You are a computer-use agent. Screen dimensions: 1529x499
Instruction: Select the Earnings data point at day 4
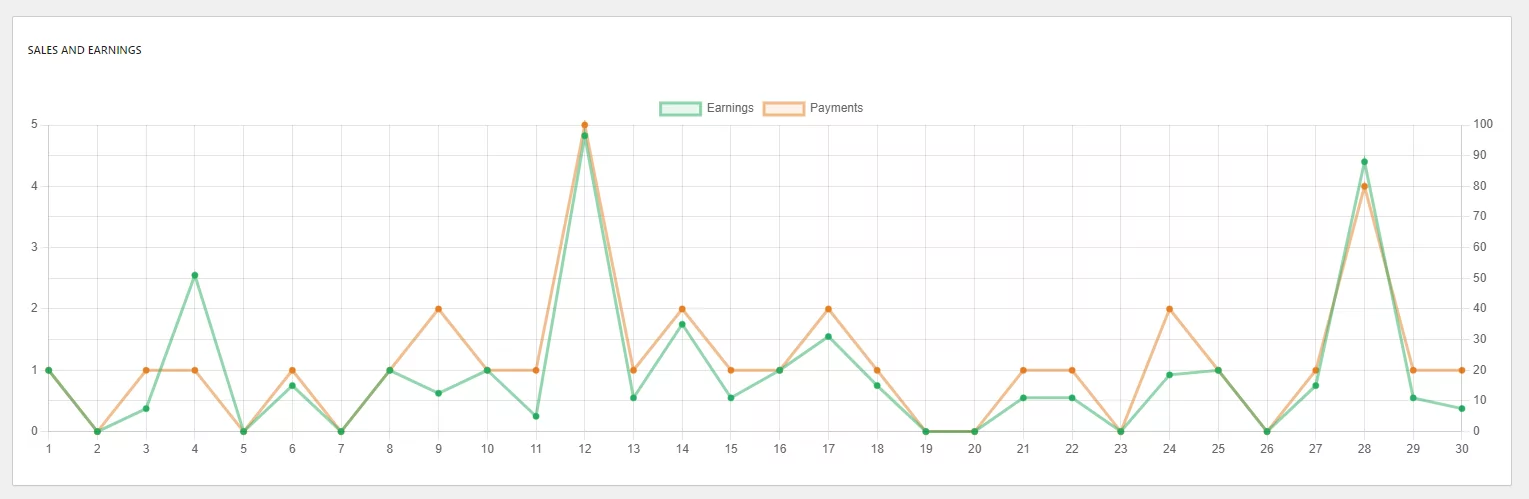click(x=195, y=275)
